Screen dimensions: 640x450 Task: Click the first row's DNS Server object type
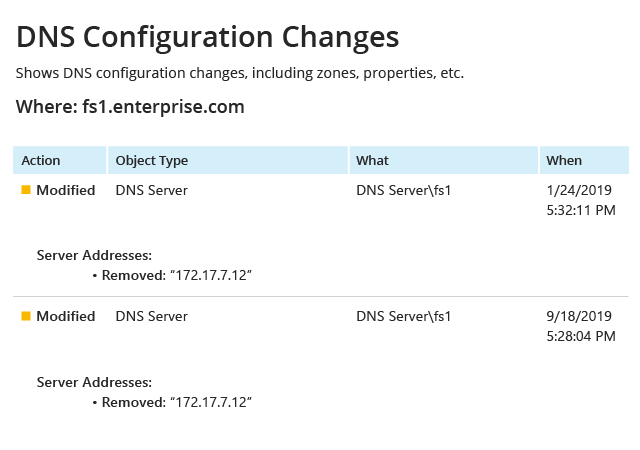(x=151, y=190)
